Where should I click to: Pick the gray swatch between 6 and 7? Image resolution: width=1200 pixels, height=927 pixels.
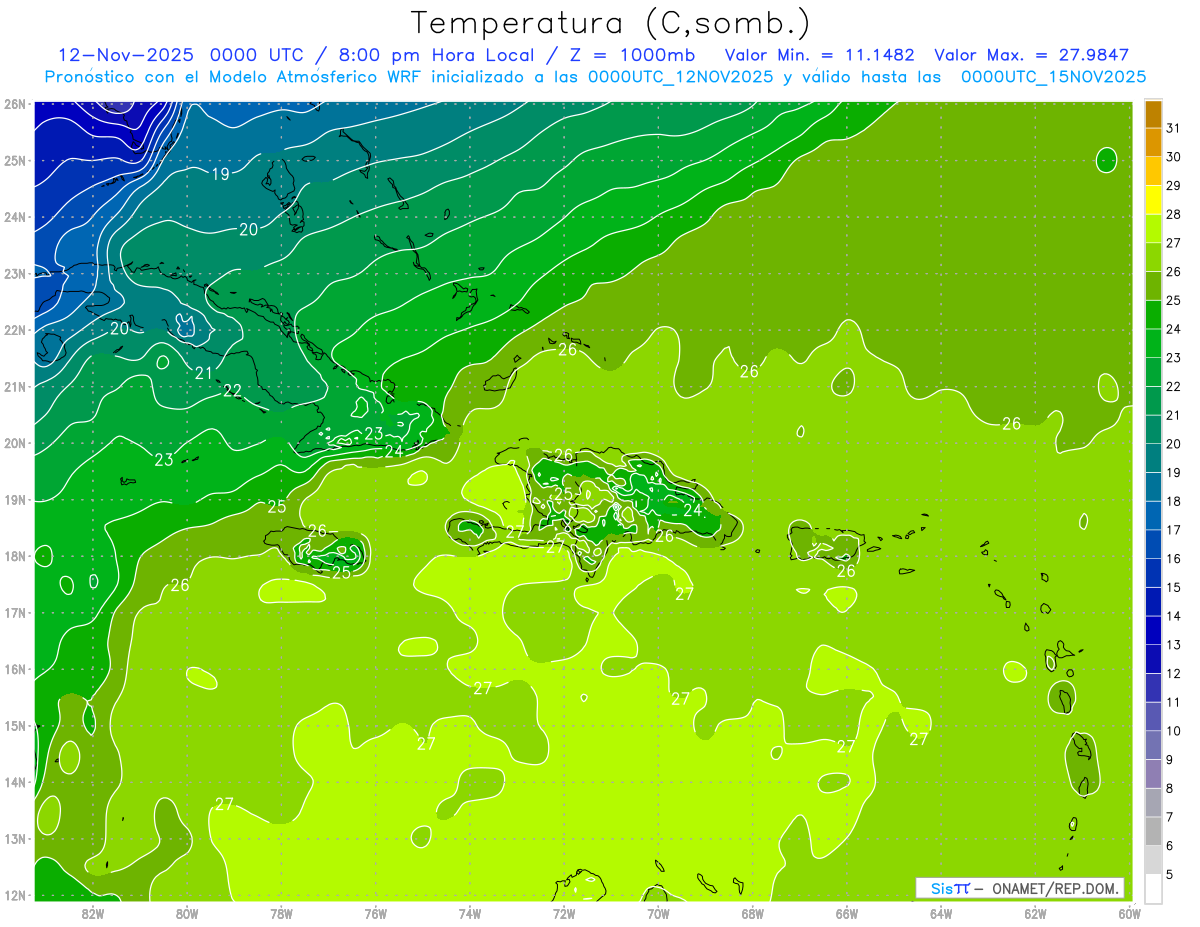pyautogui.click(x=1153, y=832)
